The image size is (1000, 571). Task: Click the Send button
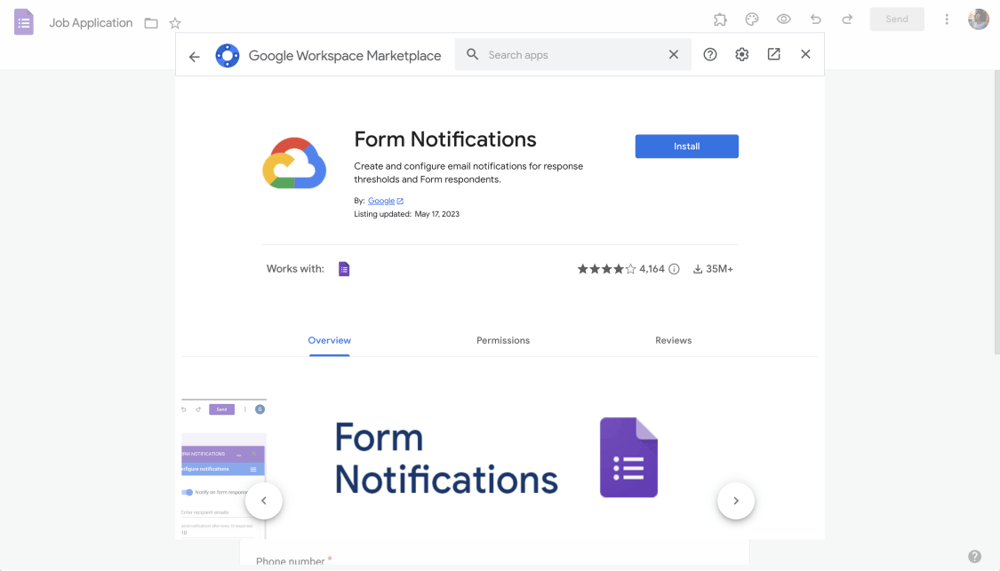(x=897, y=19)
